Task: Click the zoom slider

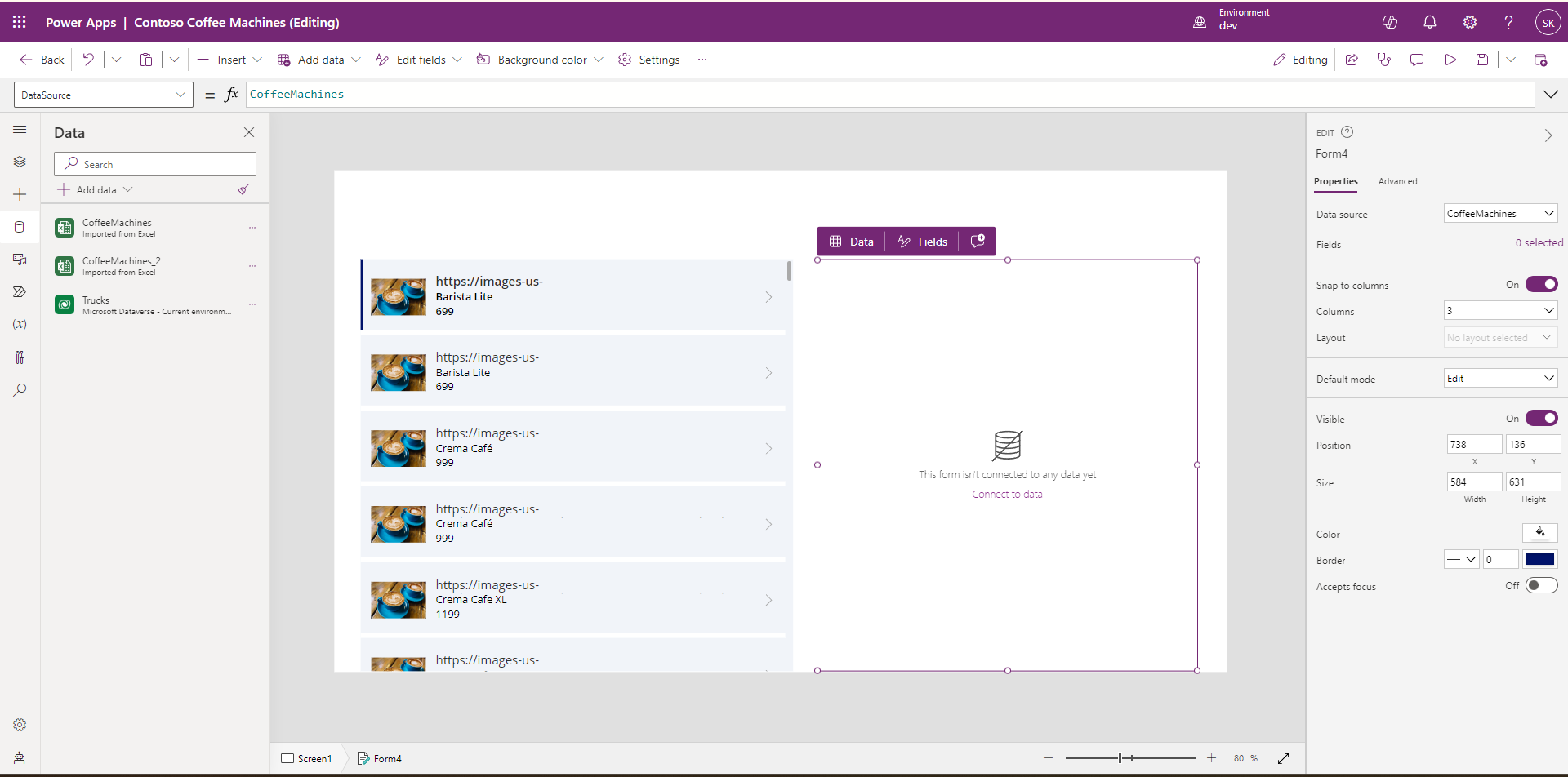Action: (1131, 758)
